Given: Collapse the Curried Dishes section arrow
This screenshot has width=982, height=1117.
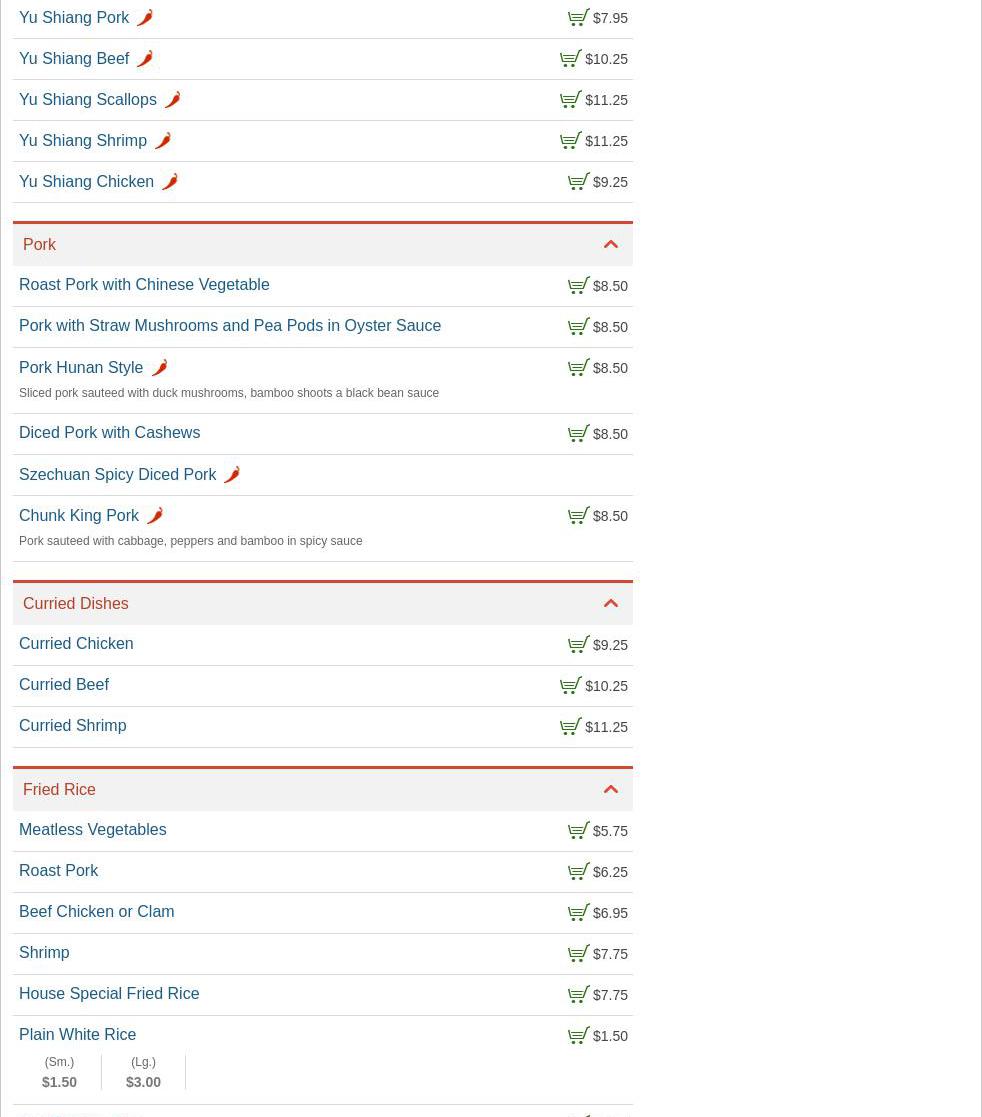Looking at the screenshot, I should coord(611,604).
